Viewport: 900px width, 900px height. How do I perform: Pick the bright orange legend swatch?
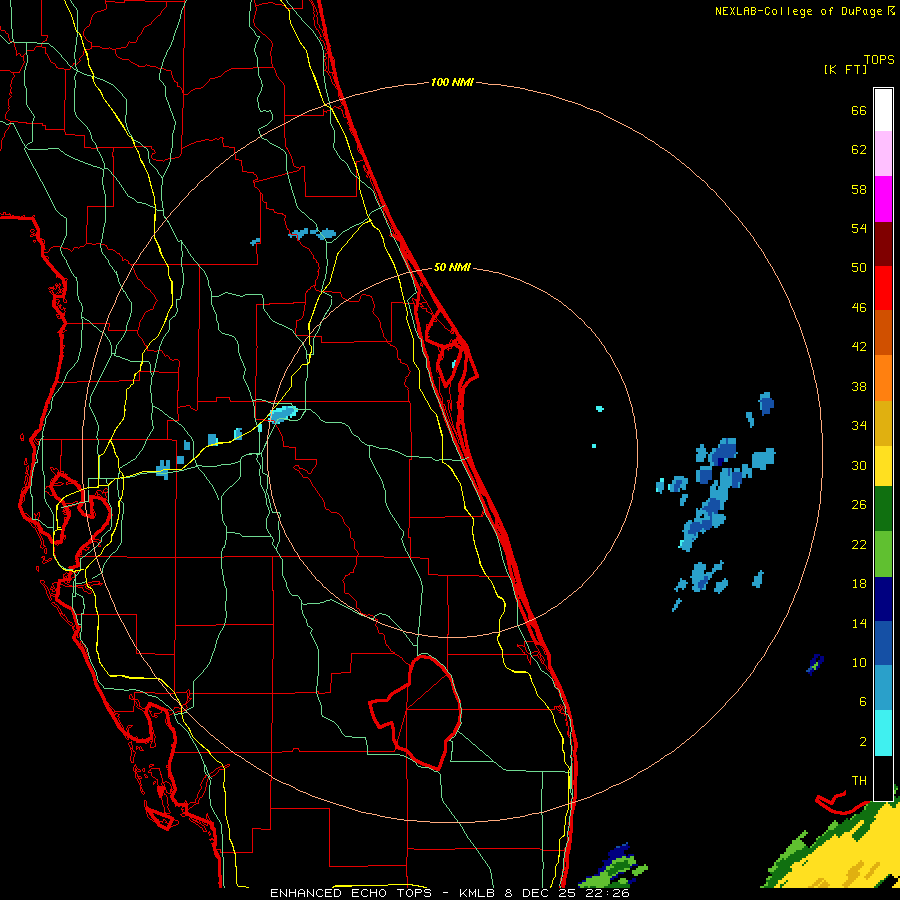[x=883, y=378]
